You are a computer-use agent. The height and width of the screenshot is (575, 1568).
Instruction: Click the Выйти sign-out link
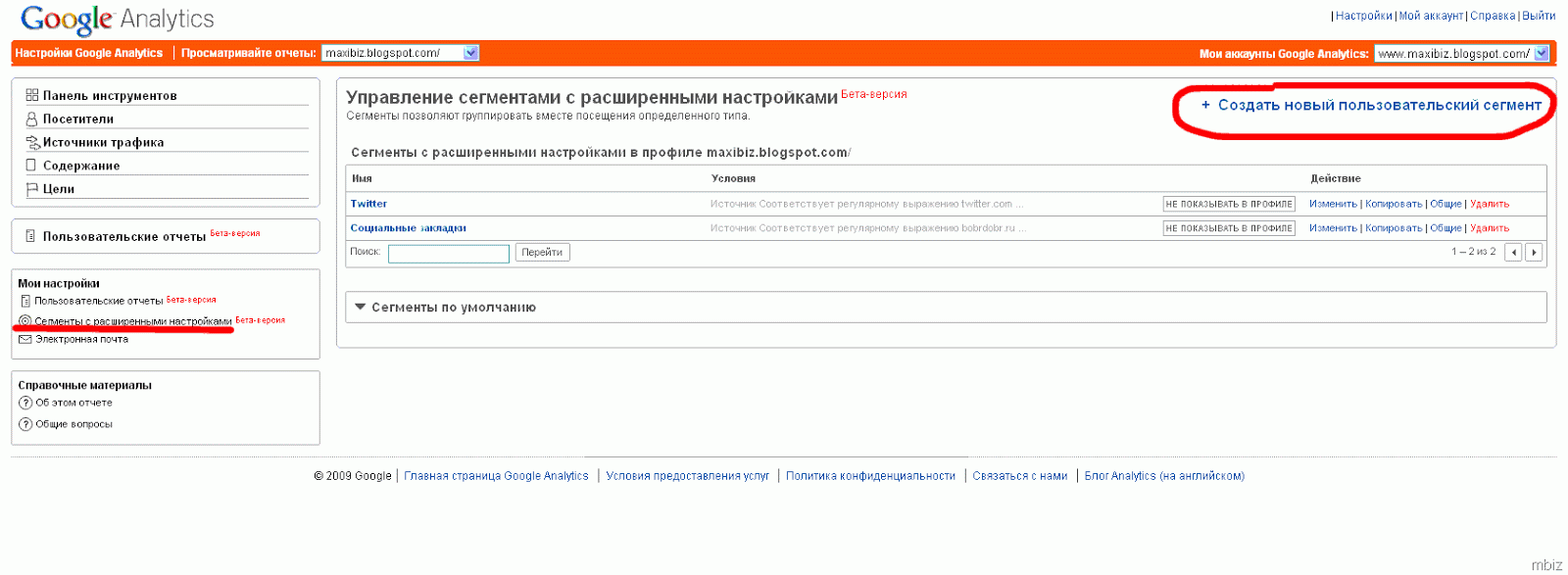(1539, 16)
